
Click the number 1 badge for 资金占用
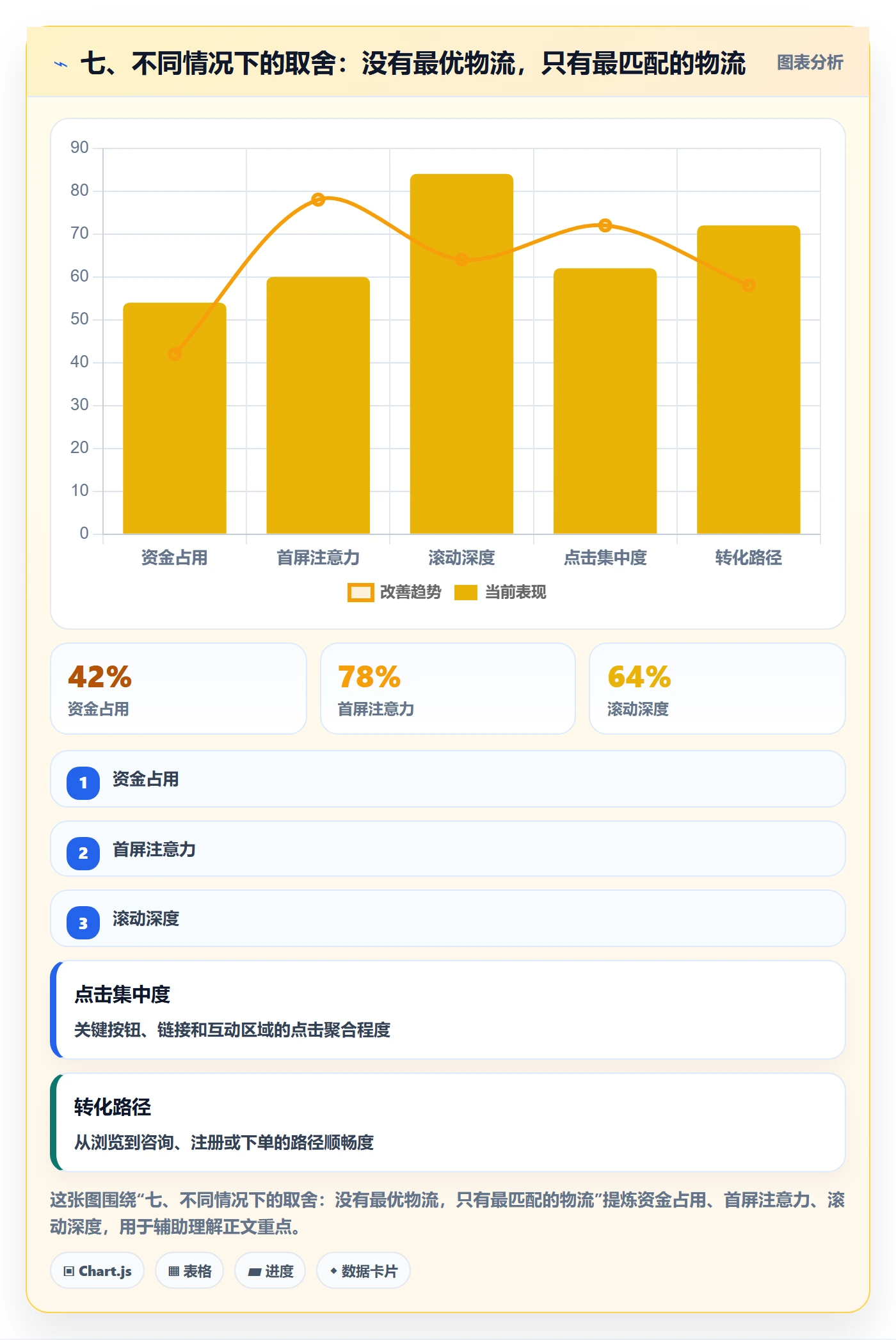tap(83, 783)
